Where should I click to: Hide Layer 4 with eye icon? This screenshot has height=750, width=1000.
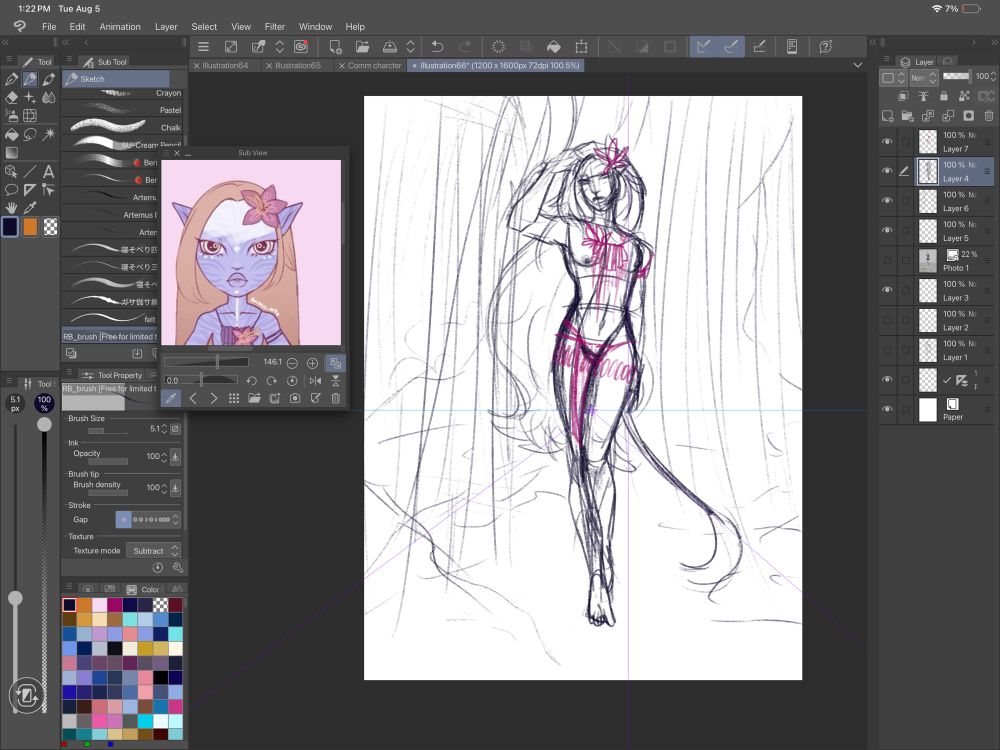pyautogui.click(x=887, y=171)
